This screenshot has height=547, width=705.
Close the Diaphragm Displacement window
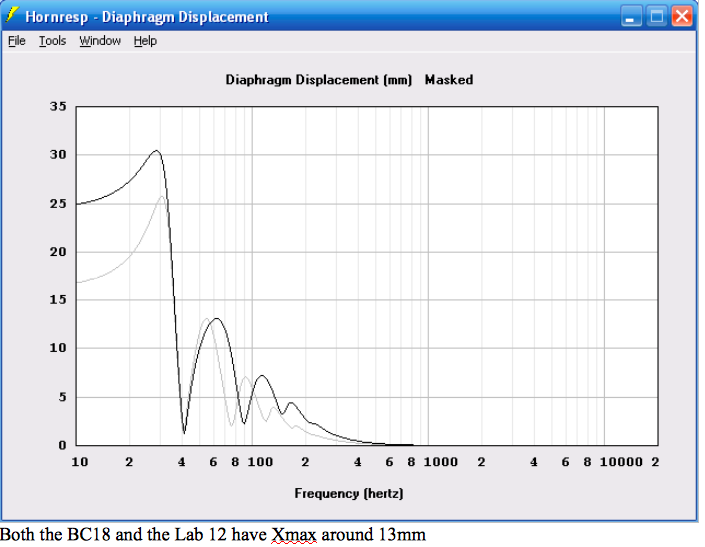point(682,16)
